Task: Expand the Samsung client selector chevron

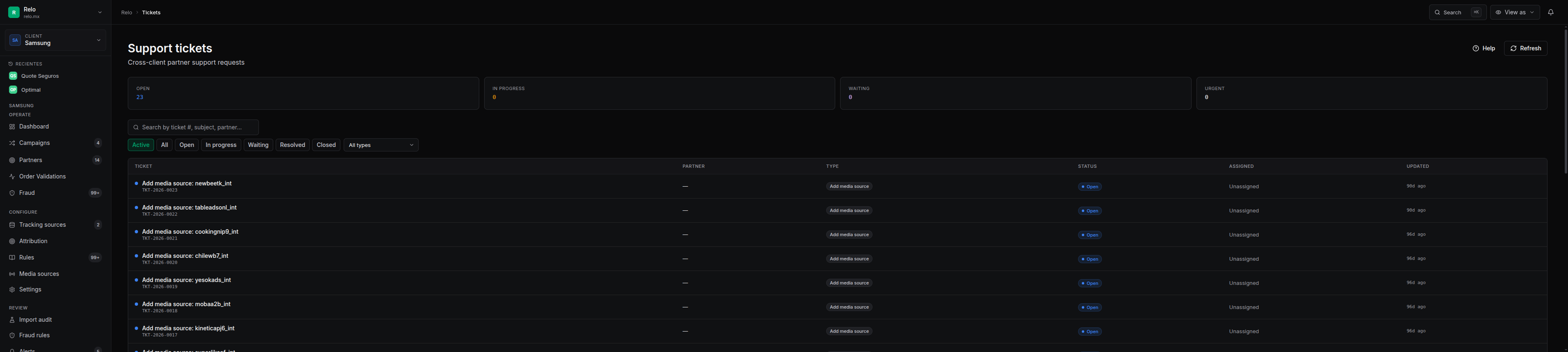Action: pos(99,40)
